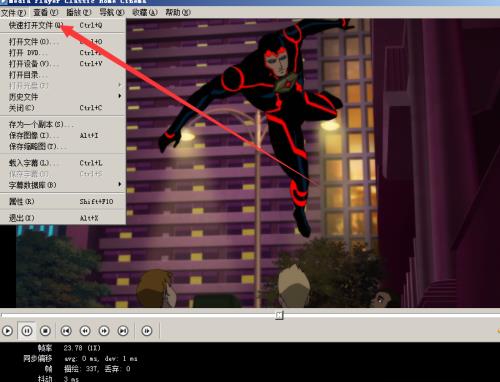Open the 查看 menu in menu bar
500x382 pixels.
(45, 13)
